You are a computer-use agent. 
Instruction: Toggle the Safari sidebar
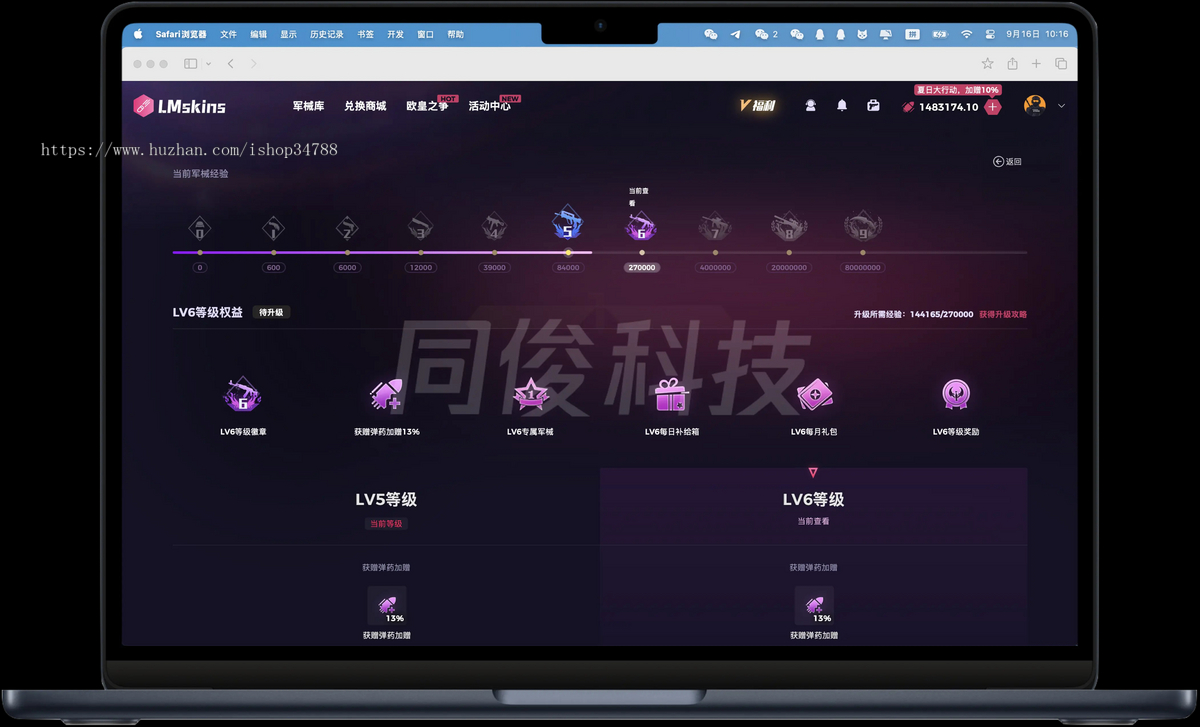click(x=190, y=63)
